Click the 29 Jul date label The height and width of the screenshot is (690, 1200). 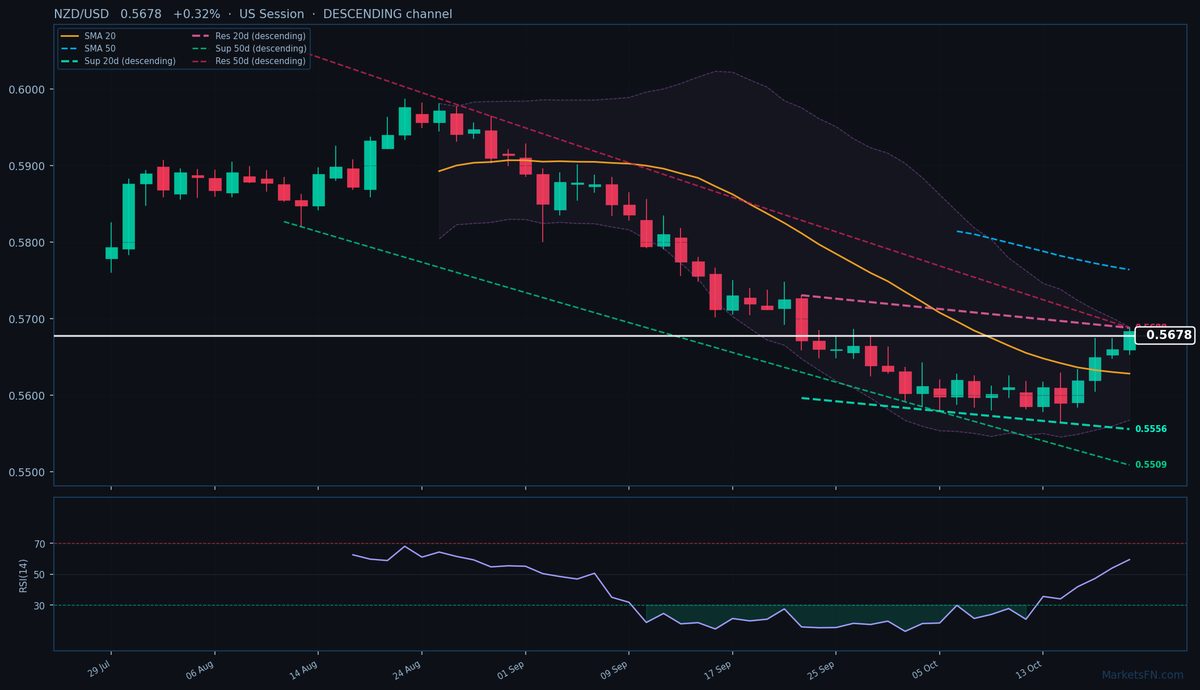[98, 667]
